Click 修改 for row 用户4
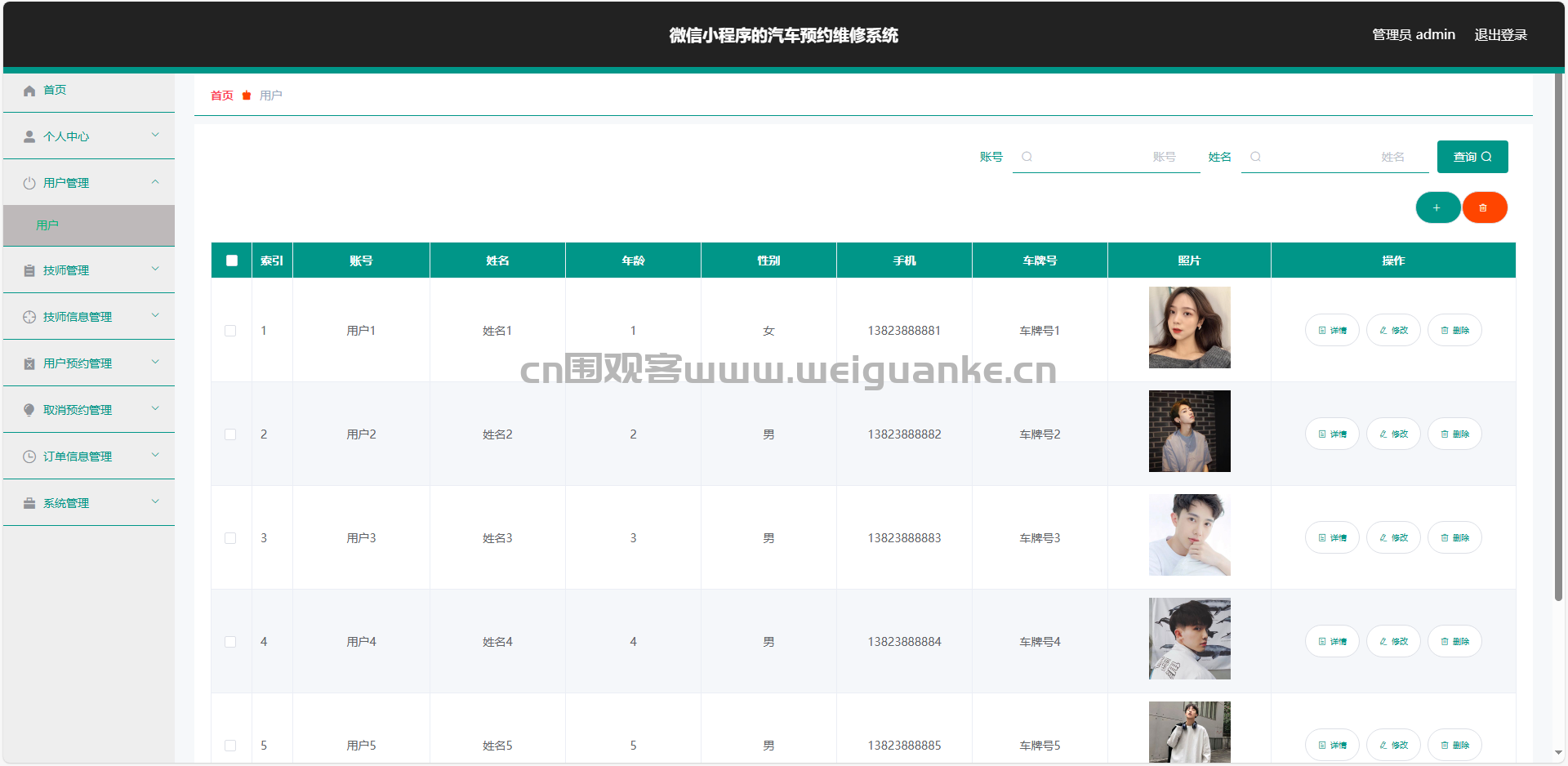 pos(1393,642)
